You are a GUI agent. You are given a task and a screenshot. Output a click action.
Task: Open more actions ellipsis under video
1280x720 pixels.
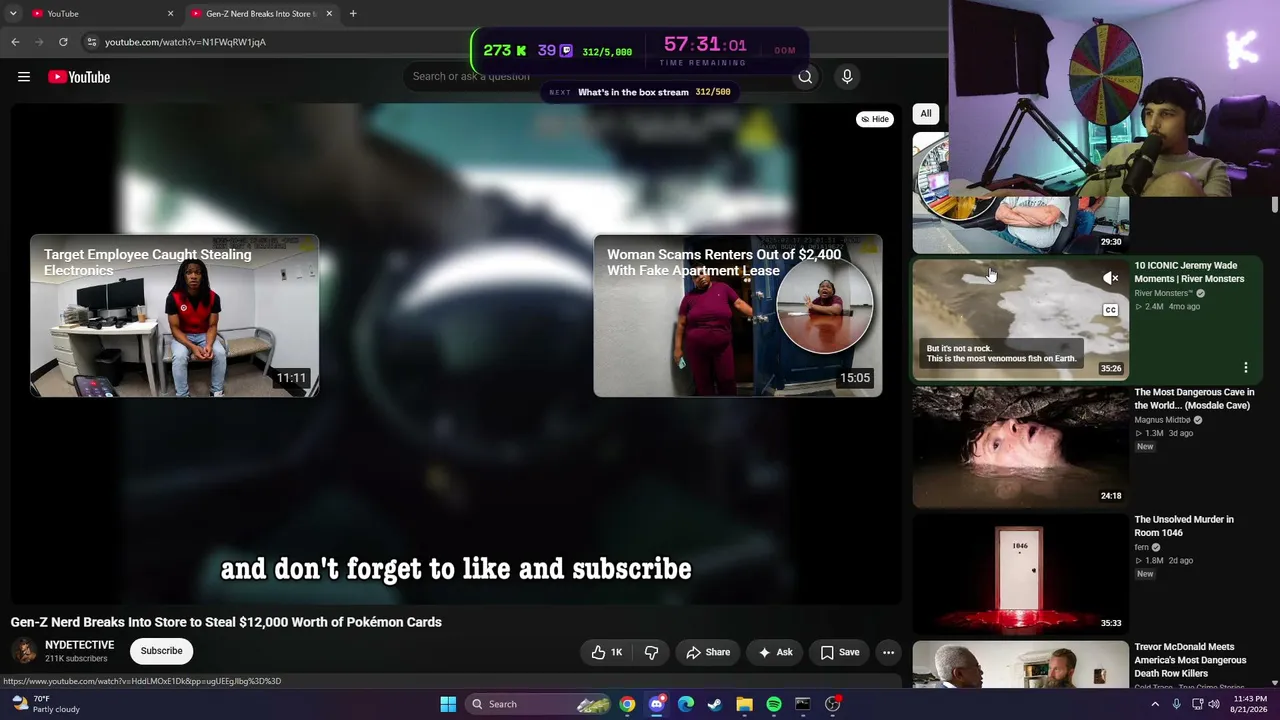[888, 652]
